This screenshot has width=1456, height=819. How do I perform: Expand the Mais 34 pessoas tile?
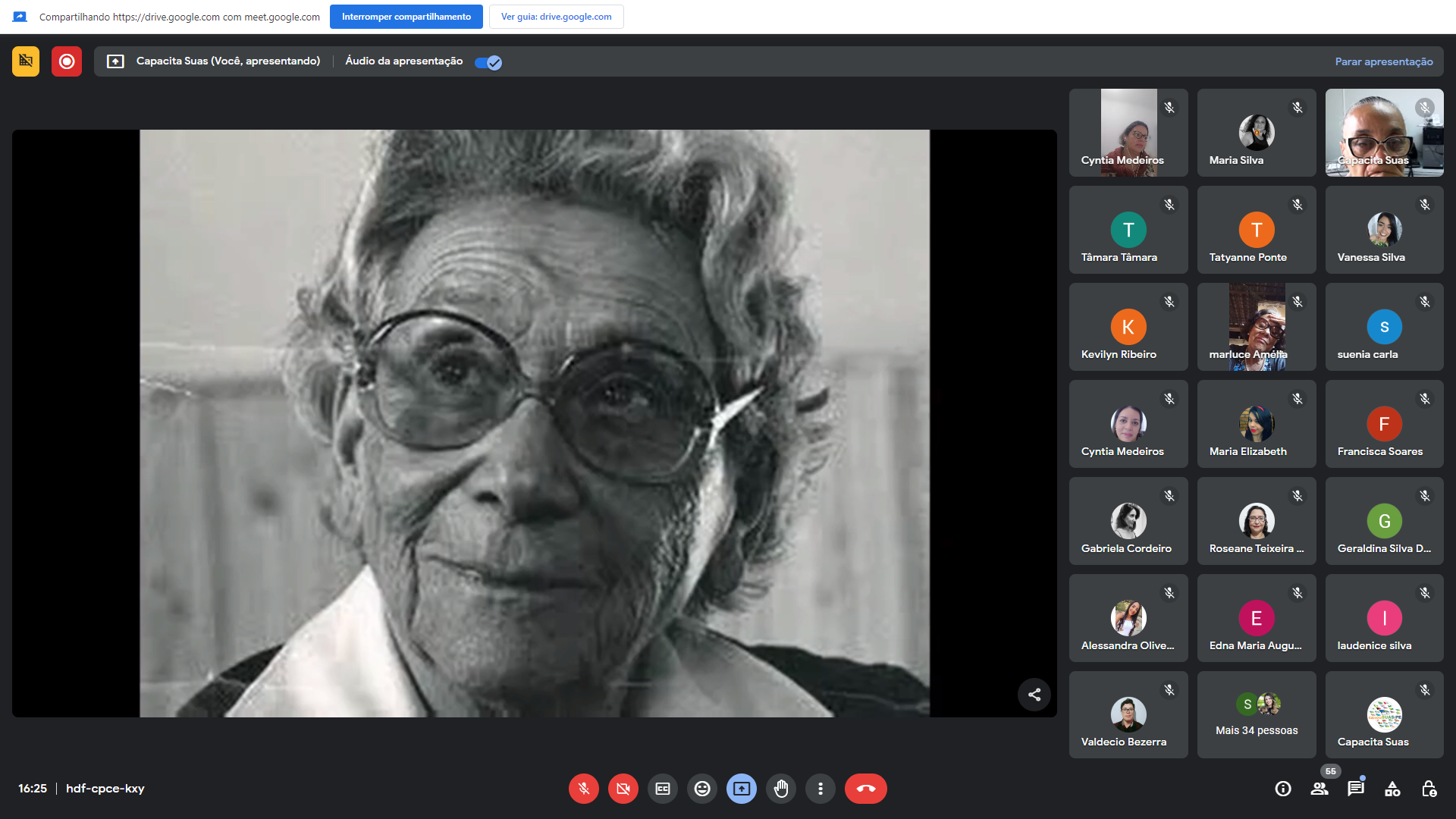1257,715
